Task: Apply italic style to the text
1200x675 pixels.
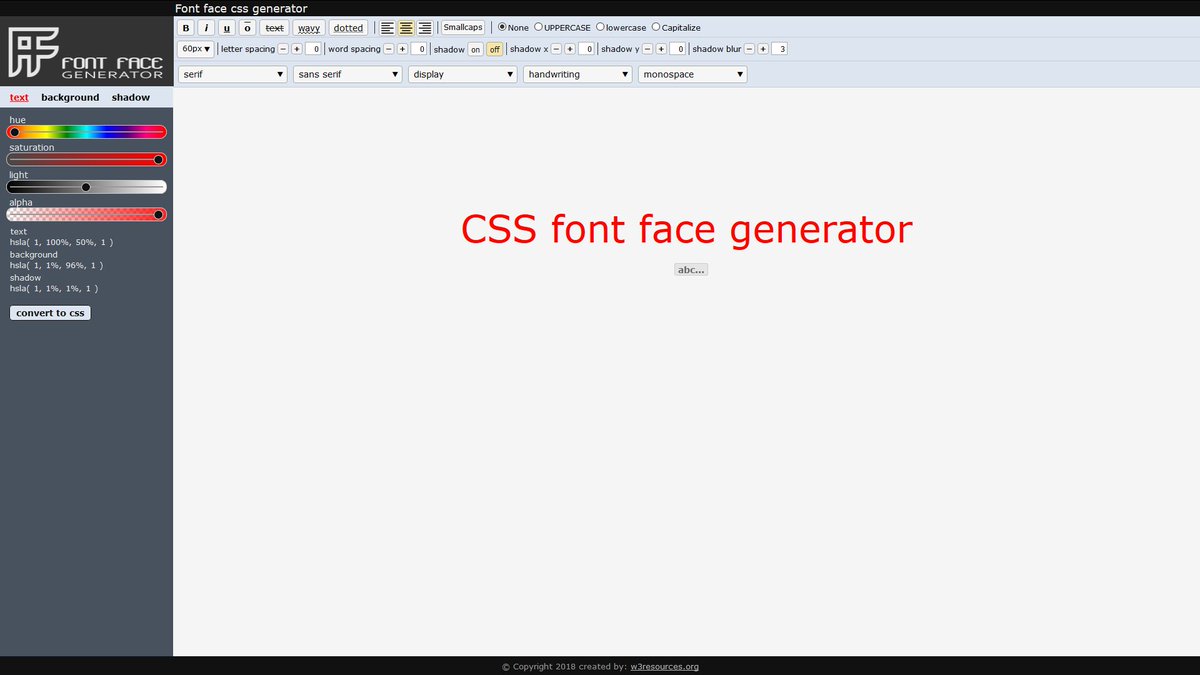Action: (206, 27)
